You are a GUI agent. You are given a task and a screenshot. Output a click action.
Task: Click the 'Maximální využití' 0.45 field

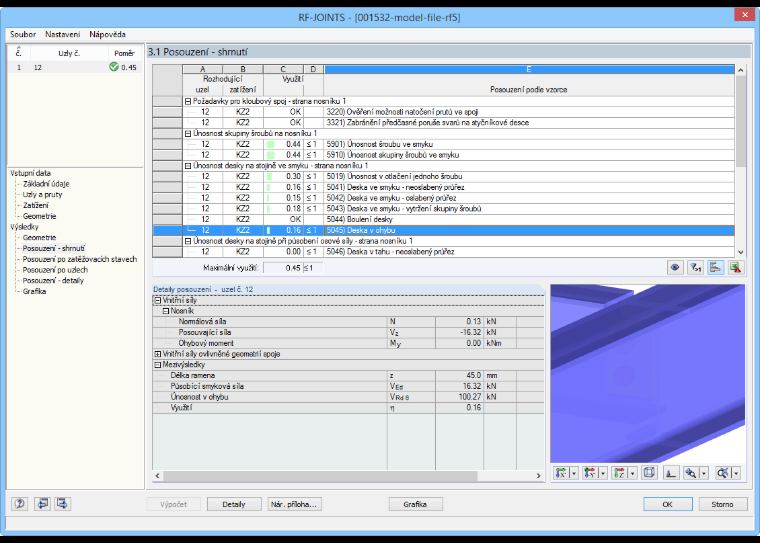pos(283,268)
